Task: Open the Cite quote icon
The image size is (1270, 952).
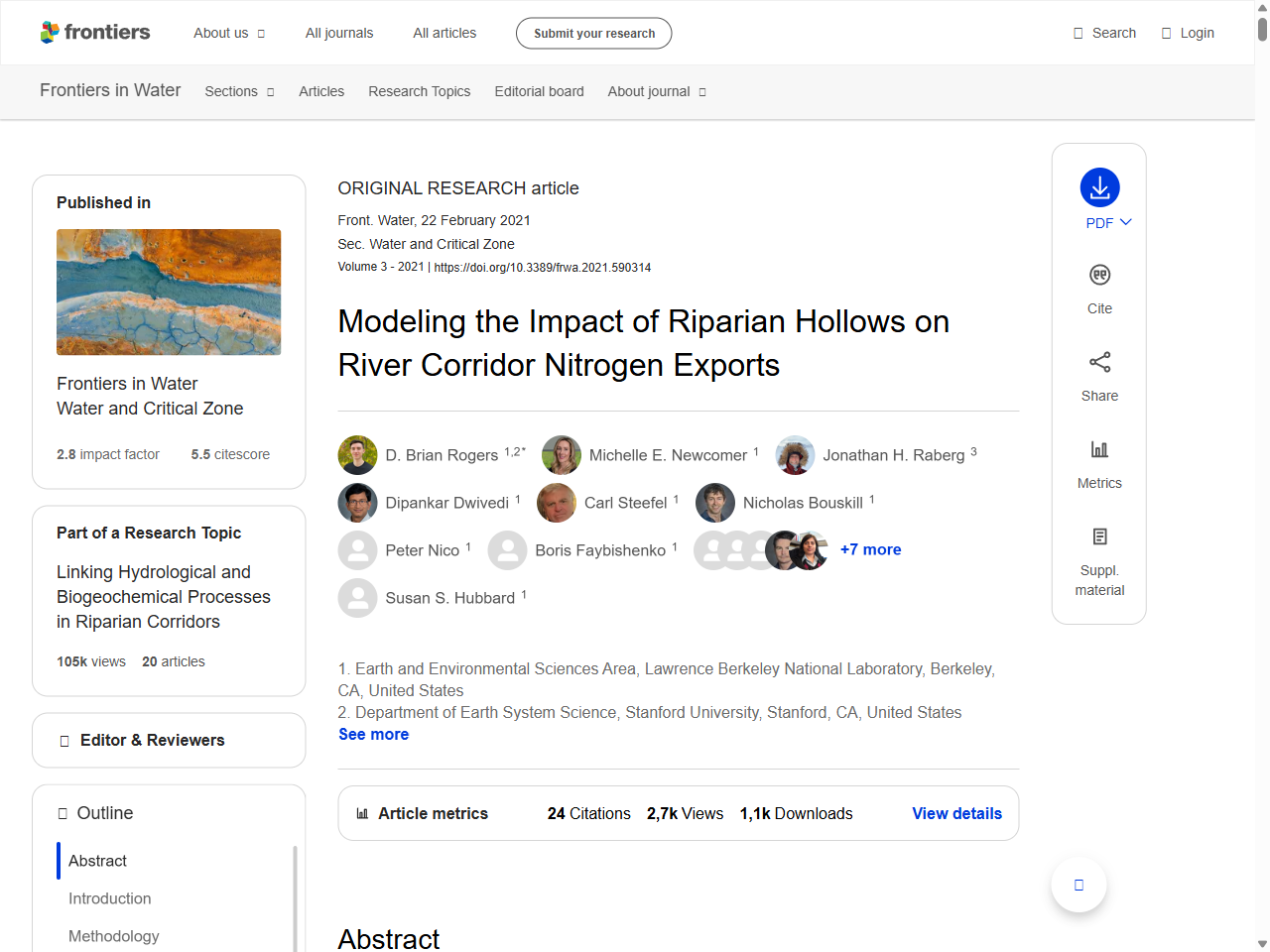Action: coord(1099,275)
